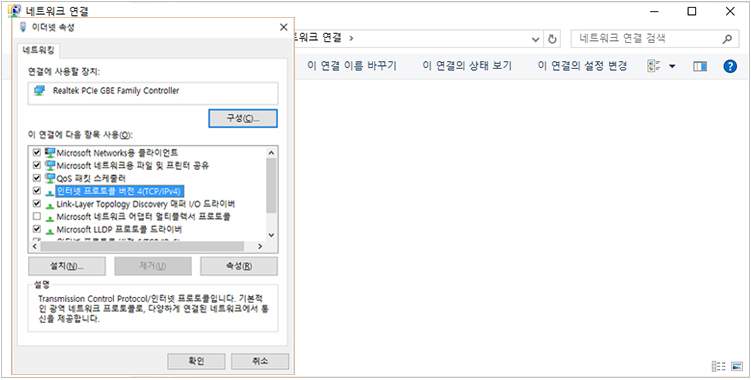The image size is (751, 380).
Task: Close the 이더넷 속성 dialog
Action: pyautogui.click(x=284, y=27)
